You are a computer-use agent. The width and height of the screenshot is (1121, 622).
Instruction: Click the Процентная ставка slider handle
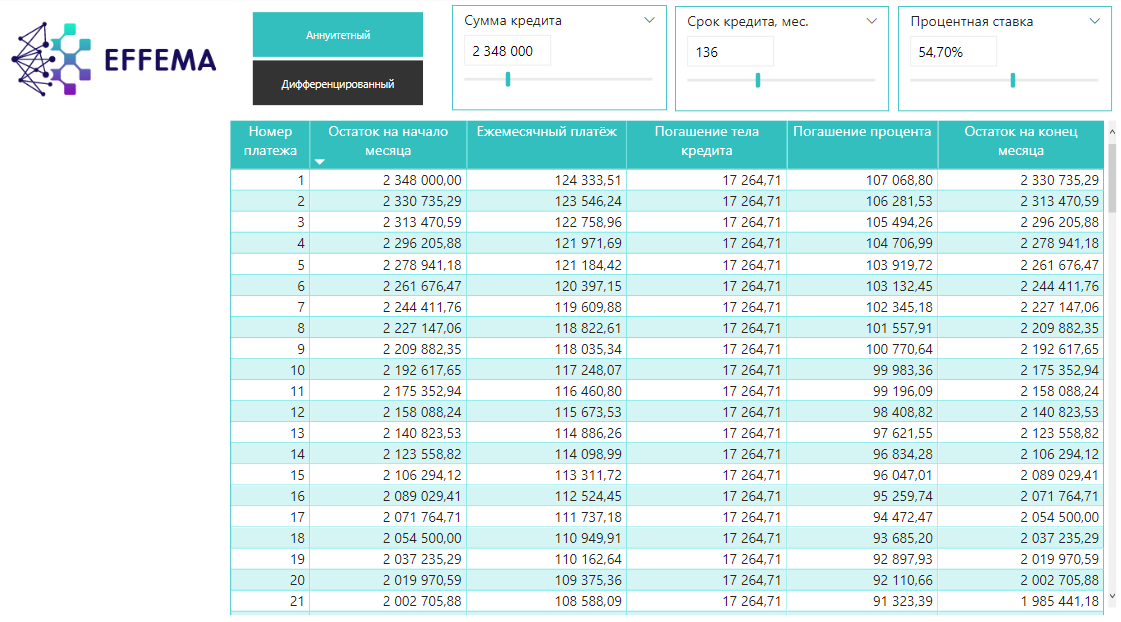tap(1013, 80)
